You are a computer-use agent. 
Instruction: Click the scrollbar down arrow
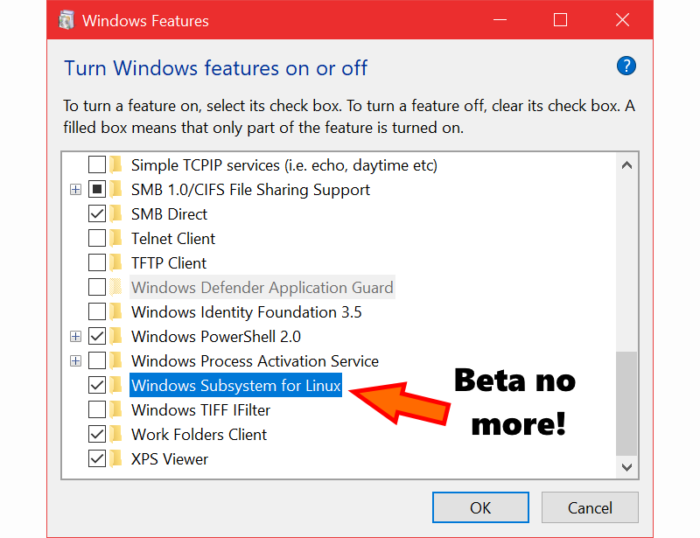(x=627, y=467)
